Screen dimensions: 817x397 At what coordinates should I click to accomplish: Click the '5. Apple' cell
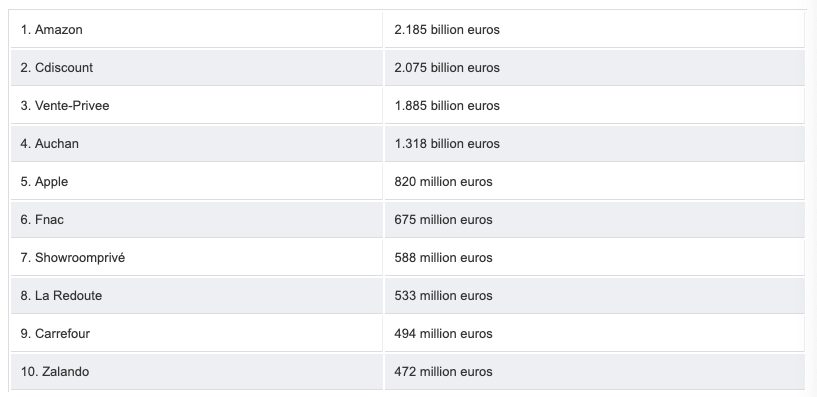tap(196, 182)
